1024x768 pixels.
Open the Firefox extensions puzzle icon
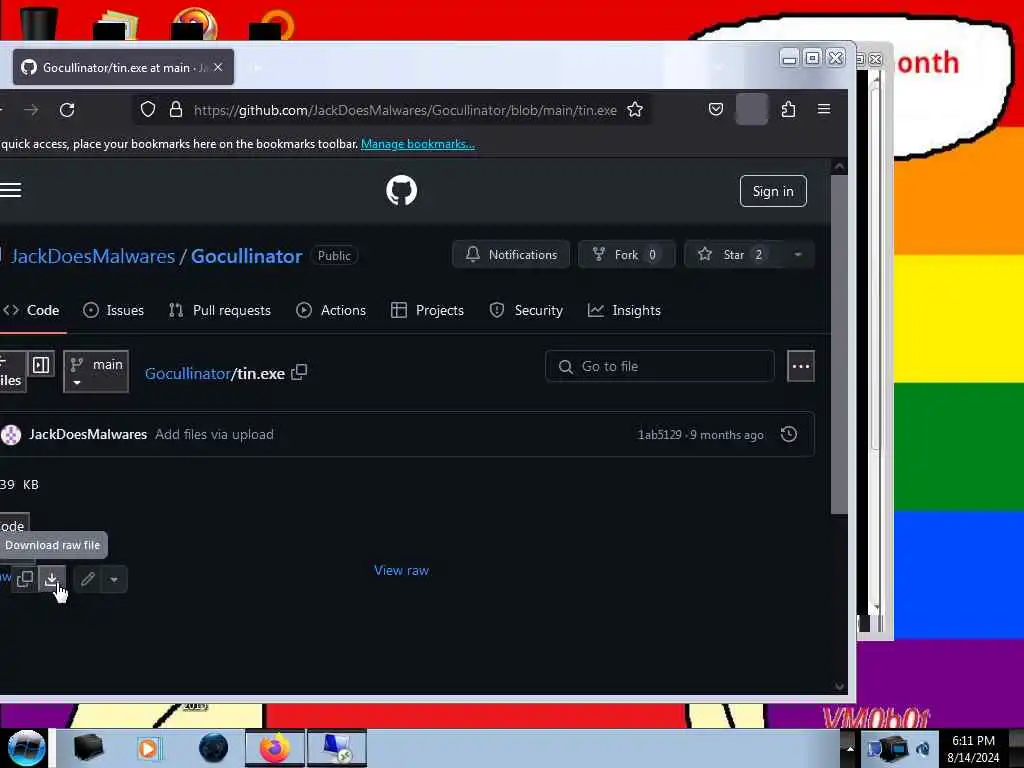click(x=788, y=109)
